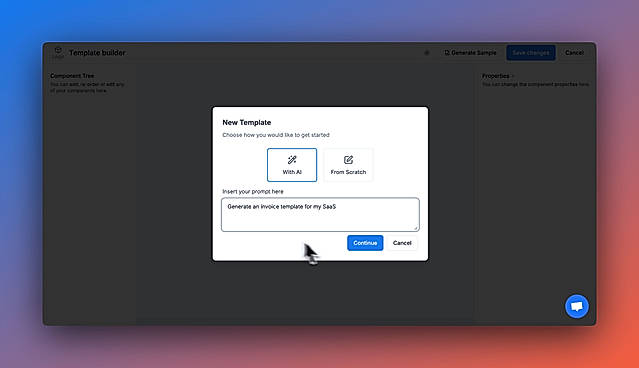Expand the Properties panel chevron
639x368 pixels.
click(x=513, y=76)
